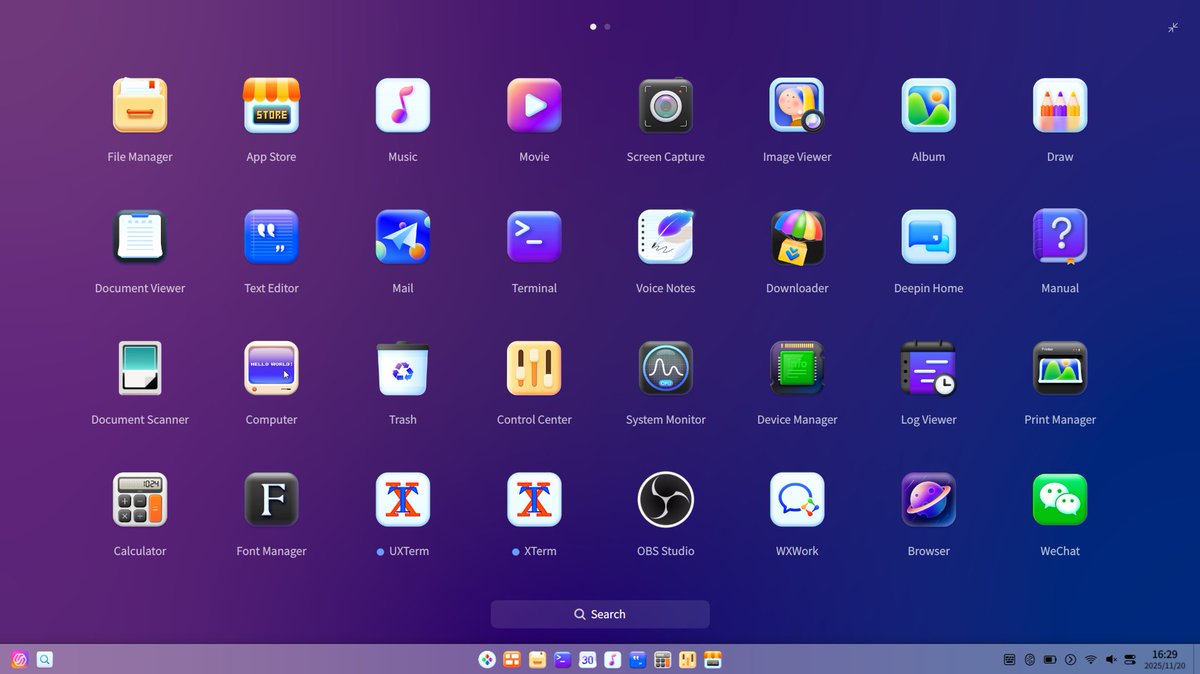Launch Document Scanner
1200x674 pixels.
coord(140,368)
